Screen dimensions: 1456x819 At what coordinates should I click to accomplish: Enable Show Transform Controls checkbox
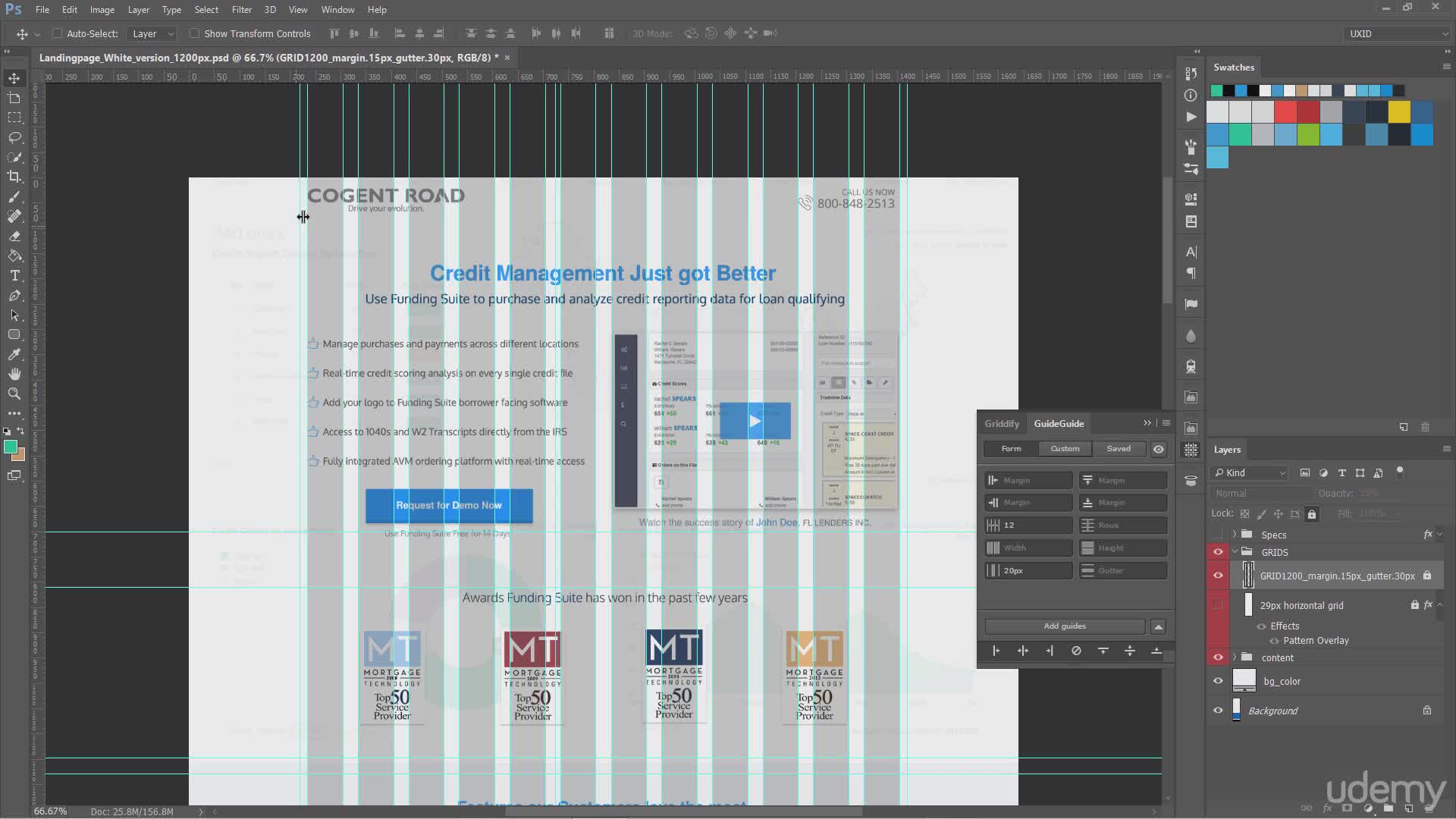[195, 33]
